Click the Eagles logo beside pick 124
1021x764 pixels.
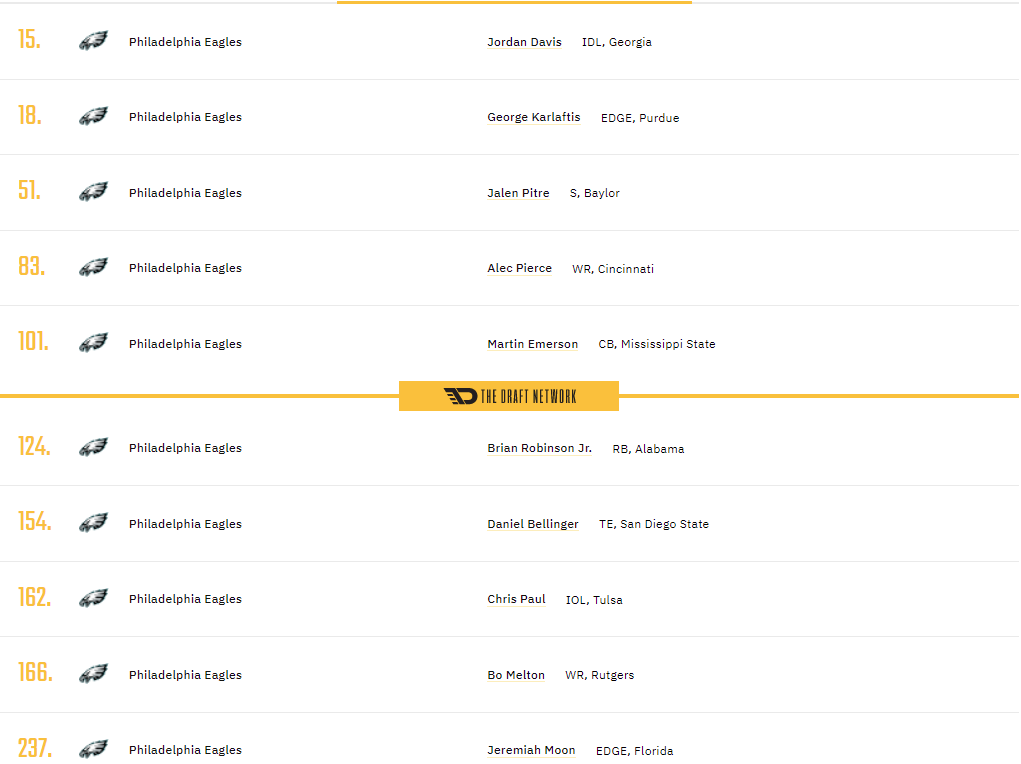coord(93,448)
